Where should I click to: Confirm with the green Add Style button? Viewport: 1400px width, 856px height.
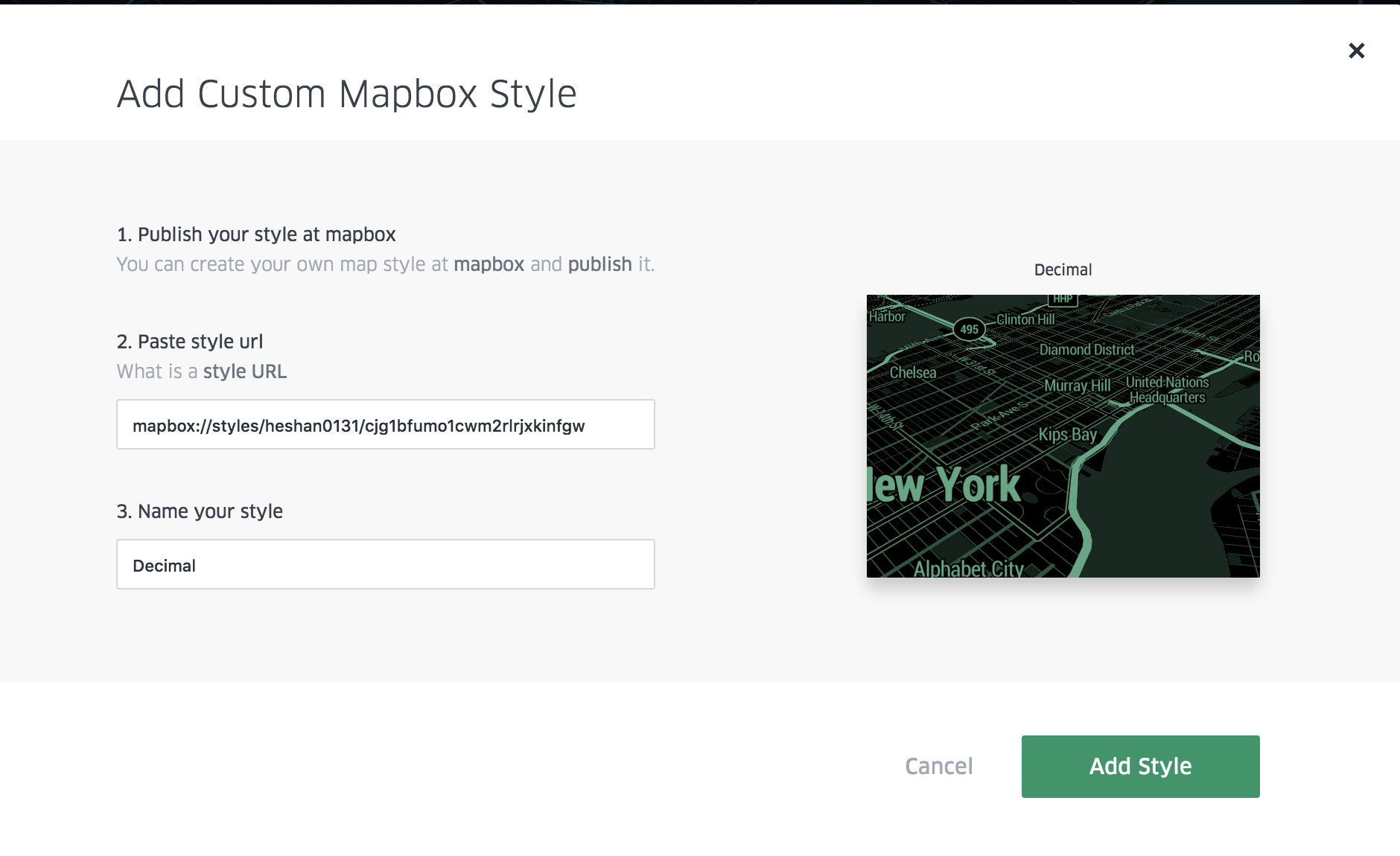(x=1140, y=767)
